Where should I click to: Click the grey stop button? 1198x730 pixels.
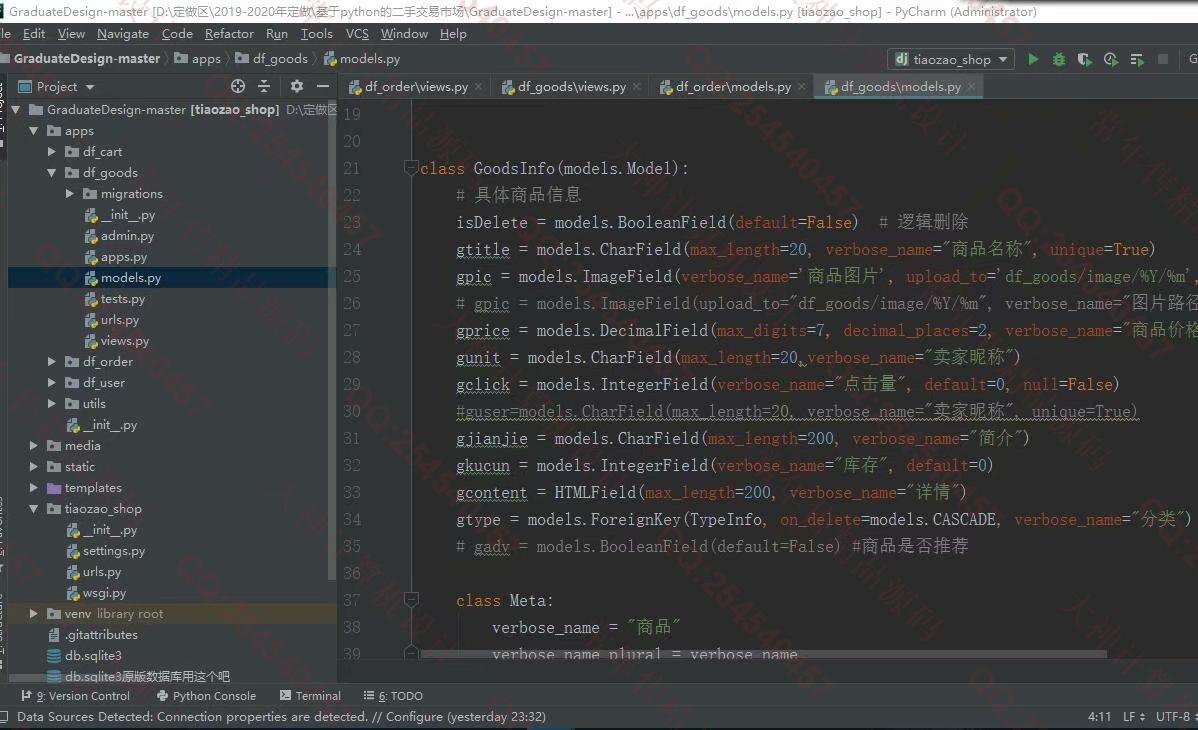1163,59
